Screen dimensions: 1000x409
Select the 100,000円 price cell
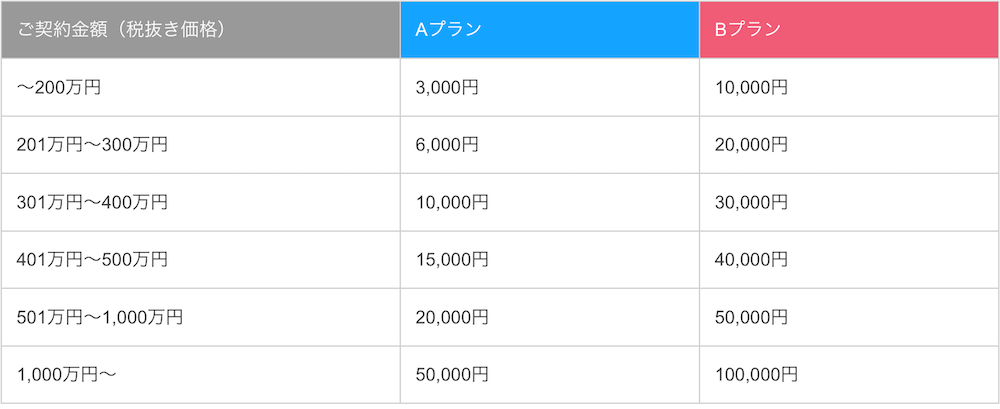(849, 375)
